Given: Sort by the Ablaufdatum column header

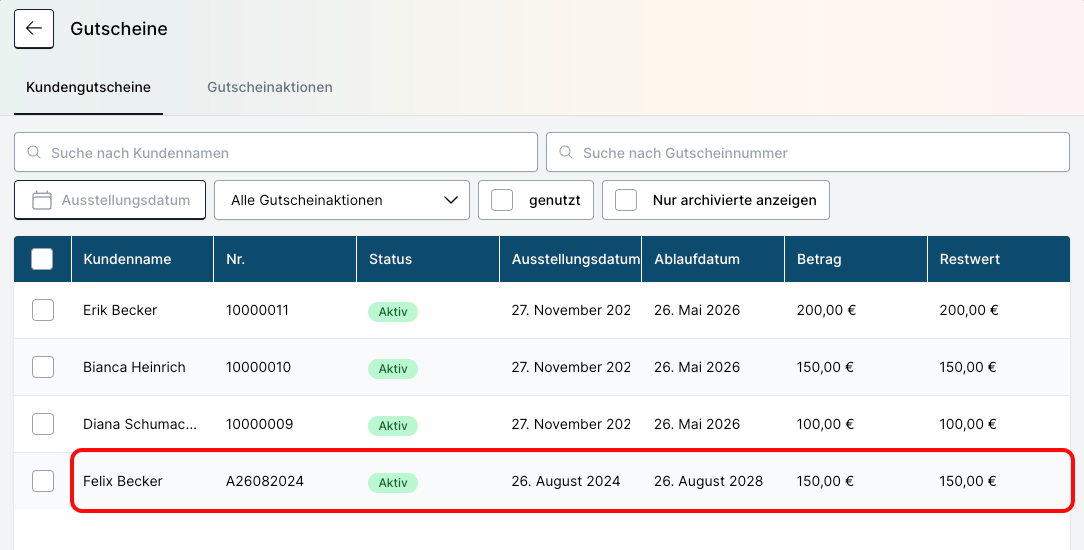Looking at the screenshot, I should 697,259.
